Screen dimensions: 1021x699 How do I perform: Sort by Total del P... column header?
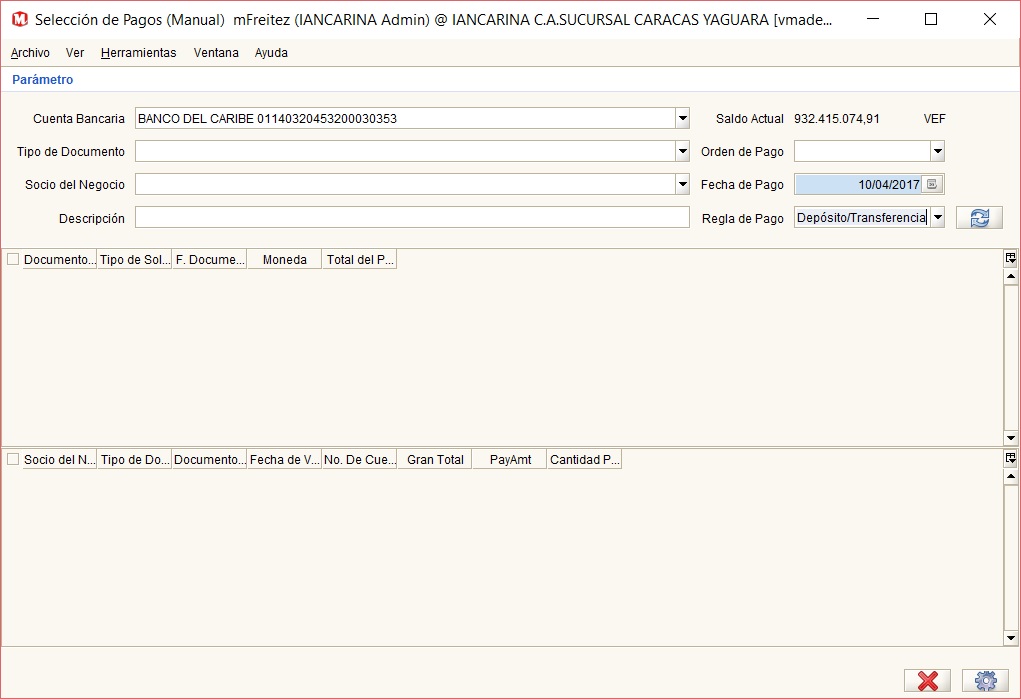[x=359, y=259]
